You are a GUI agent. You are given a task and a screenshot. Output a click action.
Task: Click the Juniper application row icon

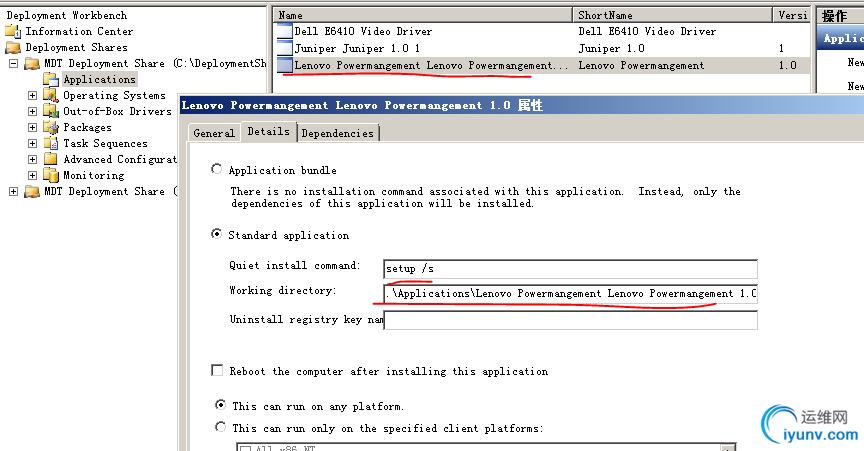pos(284,49)
